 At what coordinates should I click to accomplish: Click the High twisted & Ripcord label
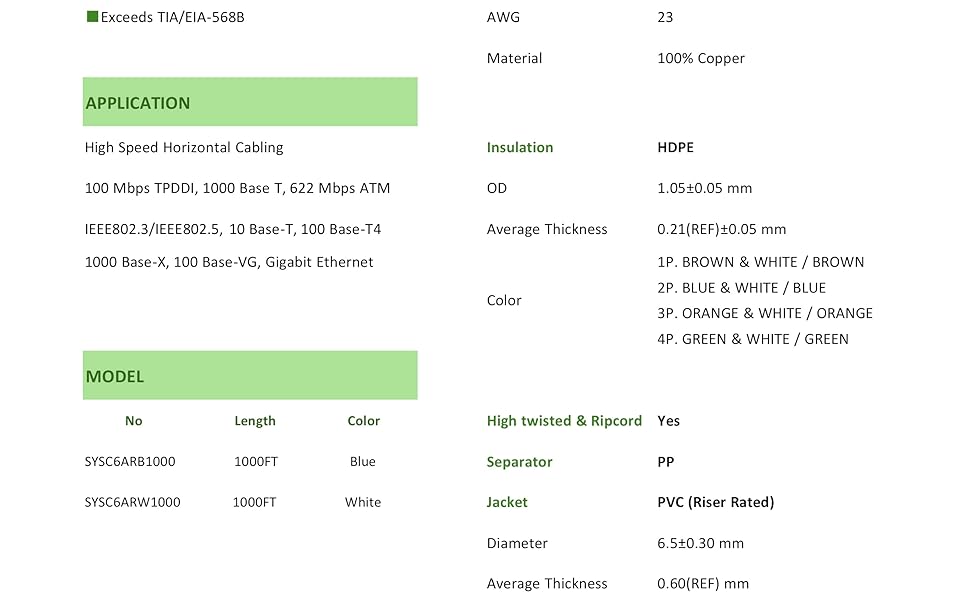coord(564,421)
